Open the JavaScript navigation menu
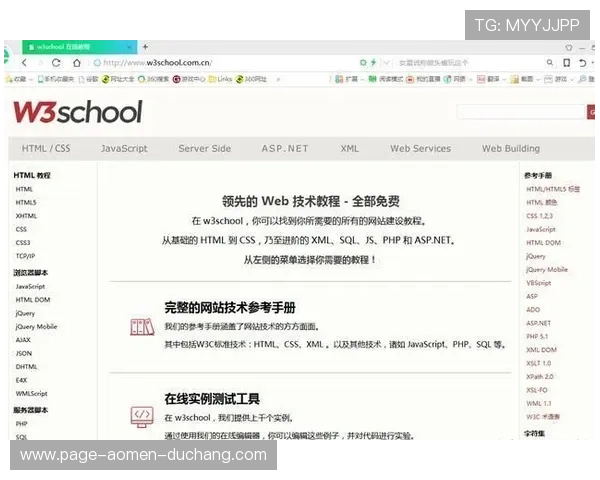The width and height of the screenshot is (600, 480). 124,149
